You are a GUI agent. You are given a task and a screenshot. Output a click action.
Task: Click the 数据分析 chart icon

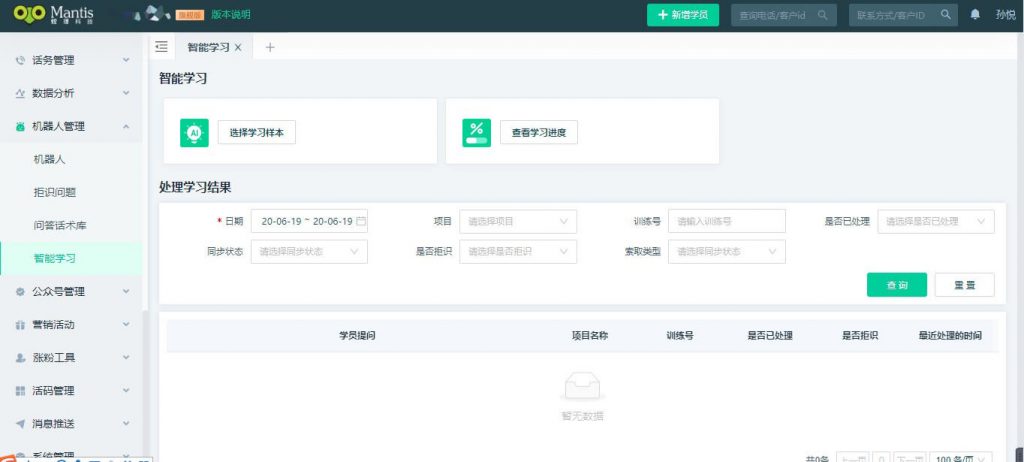(x=20, y=93)
